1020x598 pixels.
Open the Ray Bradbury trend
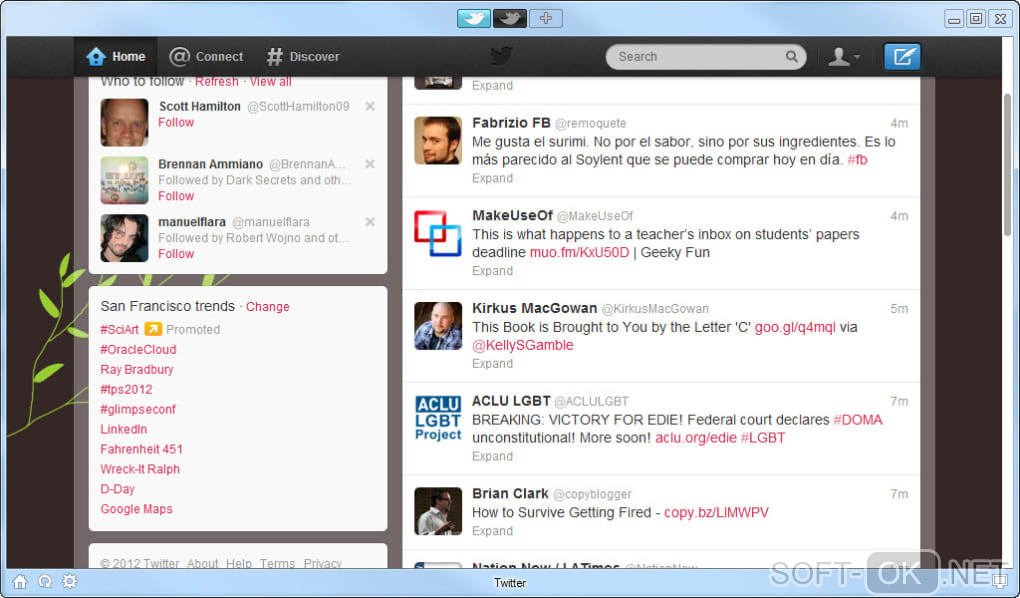pos(137,370)
